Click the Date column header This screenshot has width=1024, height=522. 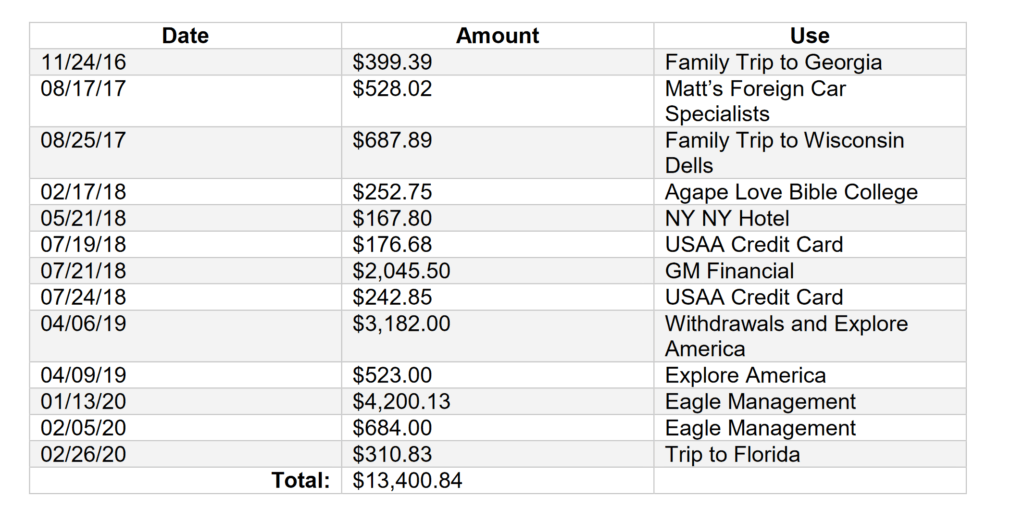(x=185, y=35)
